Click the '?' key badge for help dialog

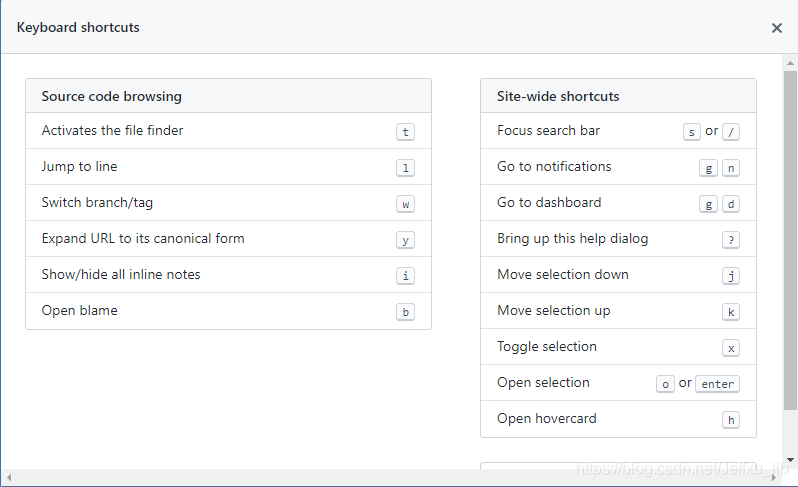(x=731, y=240)
